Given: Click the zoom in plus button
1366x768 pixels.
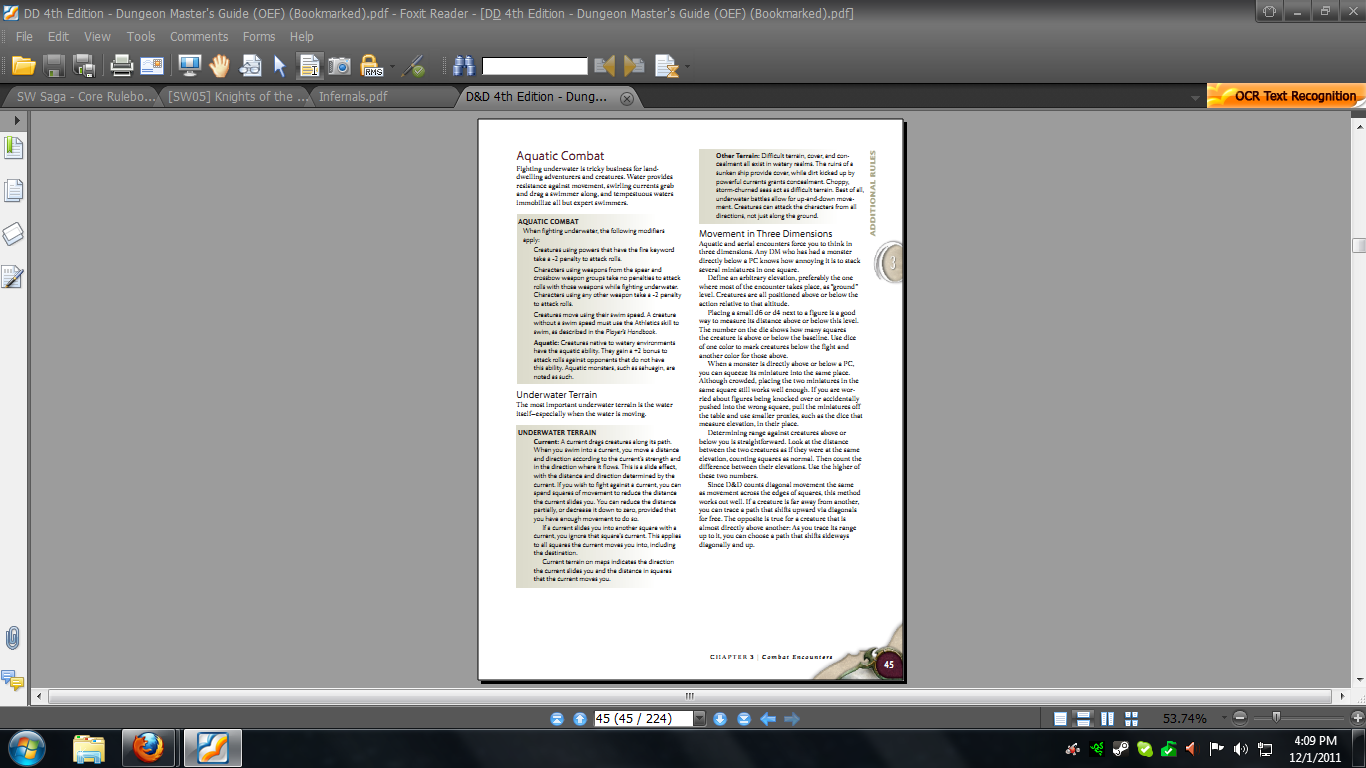Looking at the screenshot, I should [x=1357, y=718].
